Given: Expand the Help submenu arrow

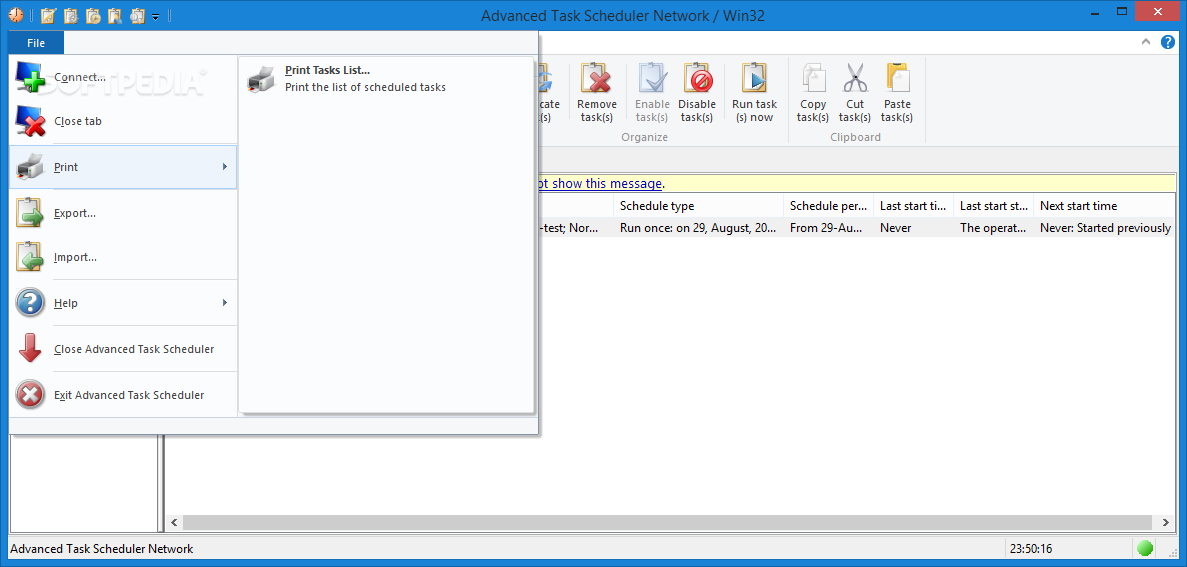Looking at the screenshot, I should tap(225, 303).
